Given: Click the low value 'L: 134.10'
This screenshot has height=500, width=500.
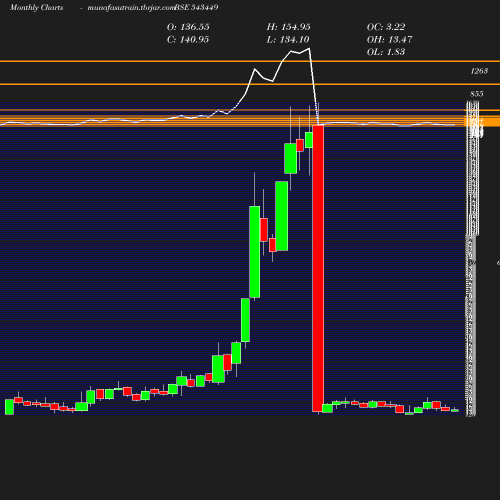Looking at the screenshot, I should [x=288, y=40].
